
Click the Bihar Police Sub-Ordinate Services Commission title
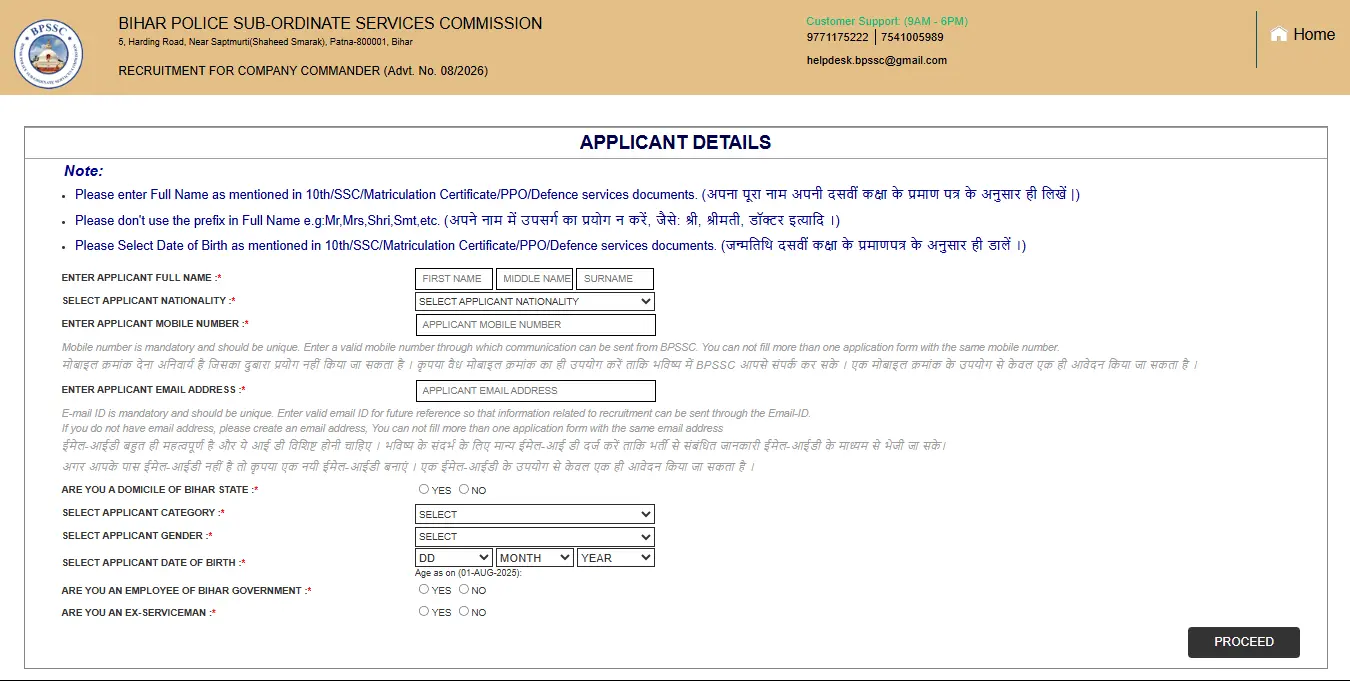(330, 23)
